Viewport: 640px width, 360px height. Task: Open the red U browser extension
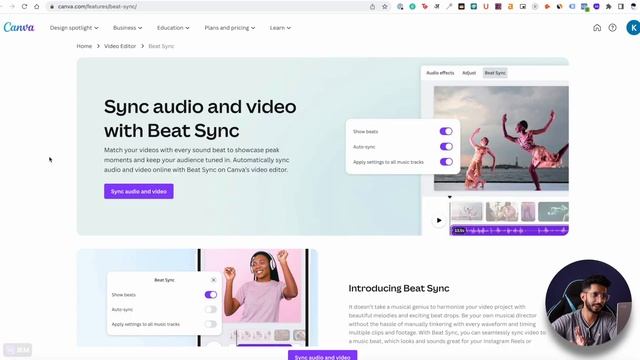click(x=486, y=7)
